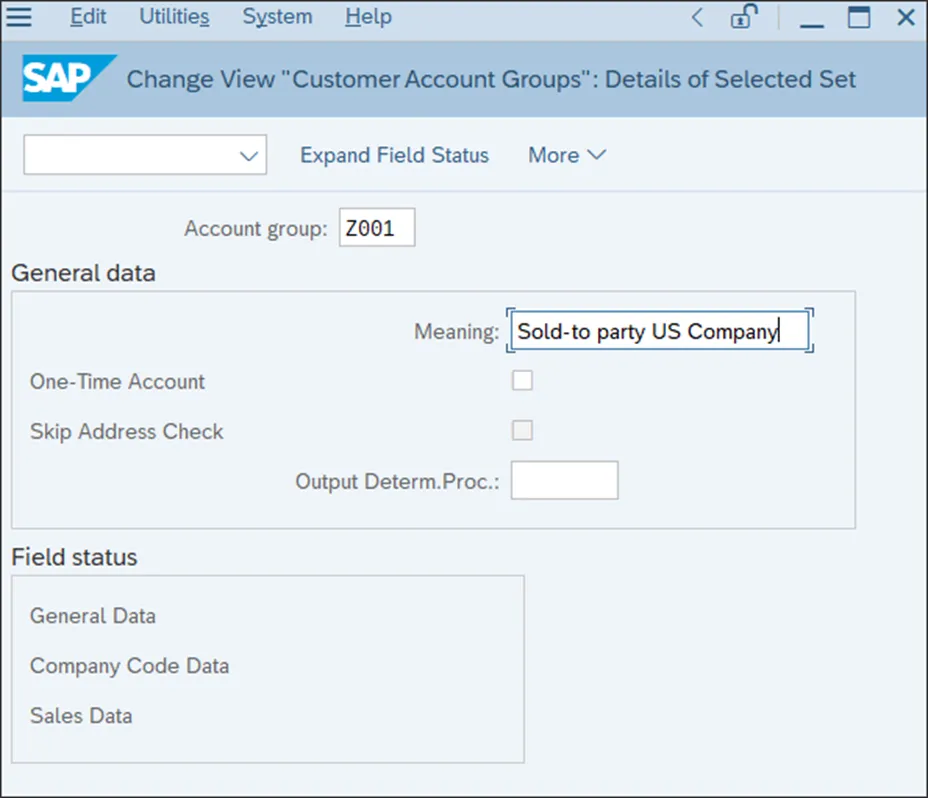Click the back arrow icon
The height and width of the screenshot is (798, 928).
coord(697,17)
